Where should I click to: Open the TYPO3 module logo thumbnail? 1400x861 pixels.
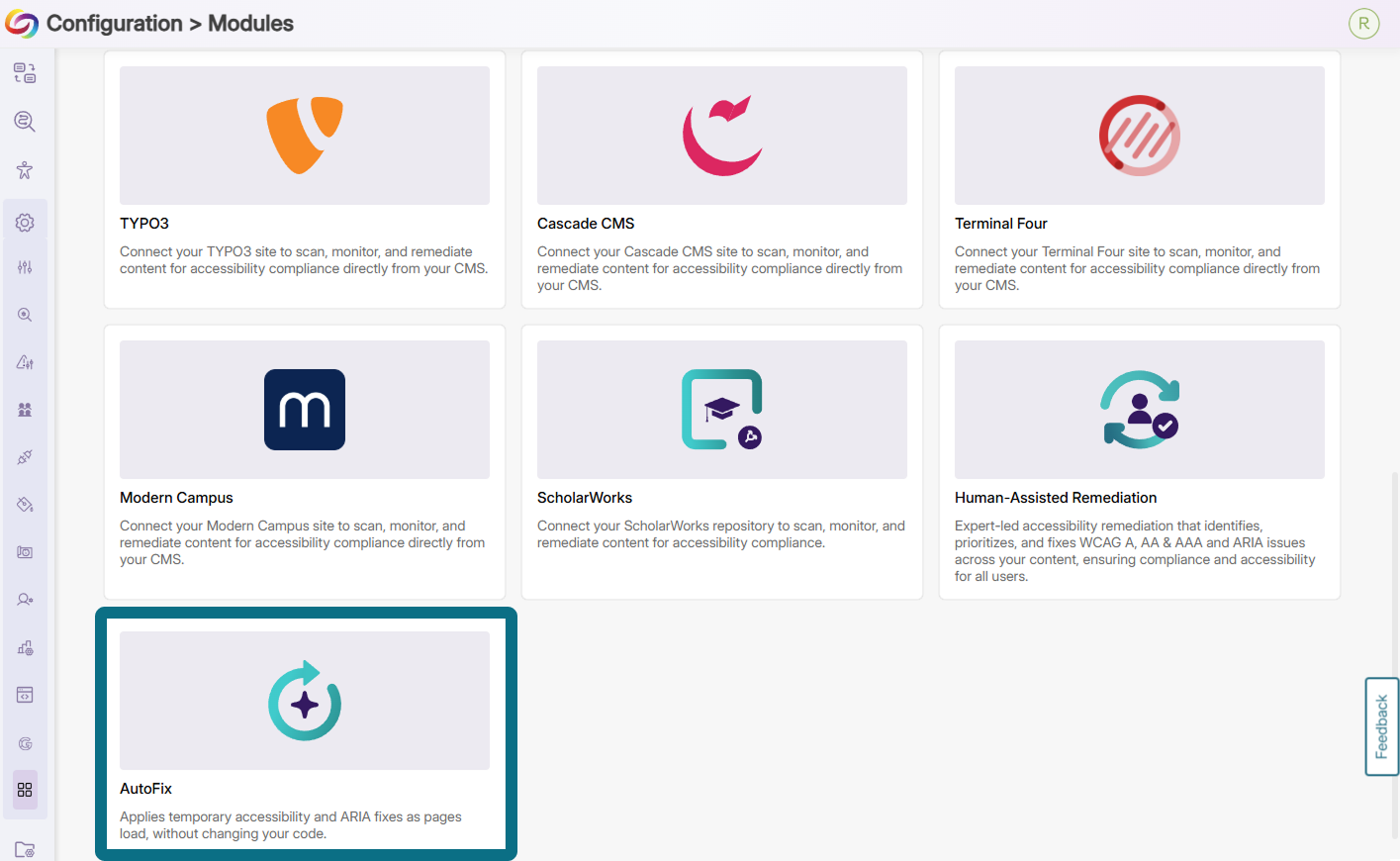coord(305,136)
